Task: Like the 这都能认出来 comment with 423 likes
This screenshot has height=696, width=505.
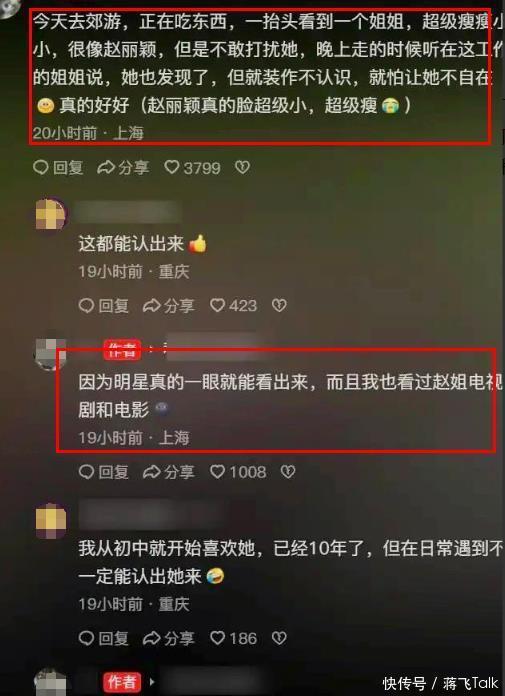Action: (233, 305)
